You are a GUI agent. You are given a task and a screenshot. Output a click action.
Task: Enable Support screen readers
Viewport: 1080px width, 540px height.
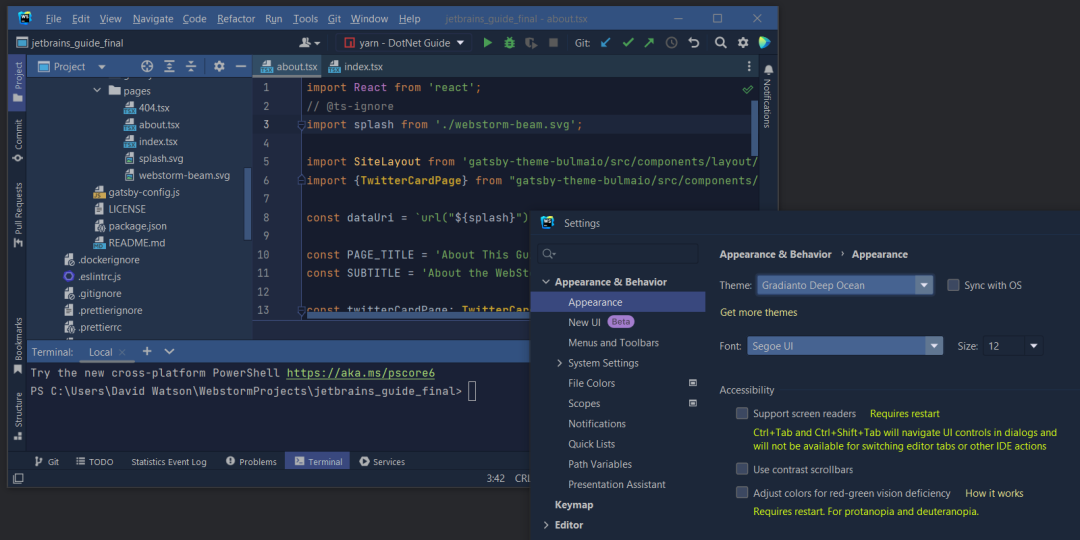tap(742, 413)
